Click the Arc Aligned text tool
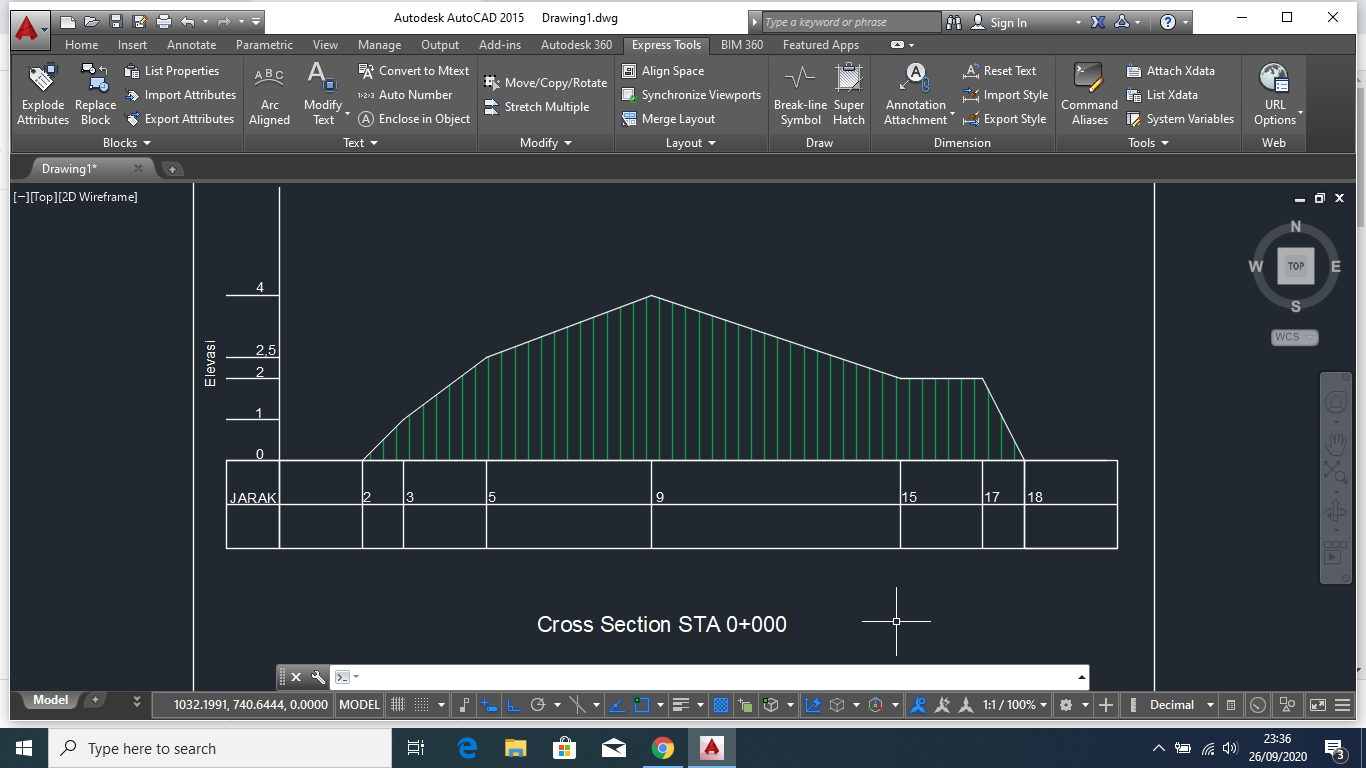Image resolution: width=1366 pixels, height=768 pixels. (269, 95)
